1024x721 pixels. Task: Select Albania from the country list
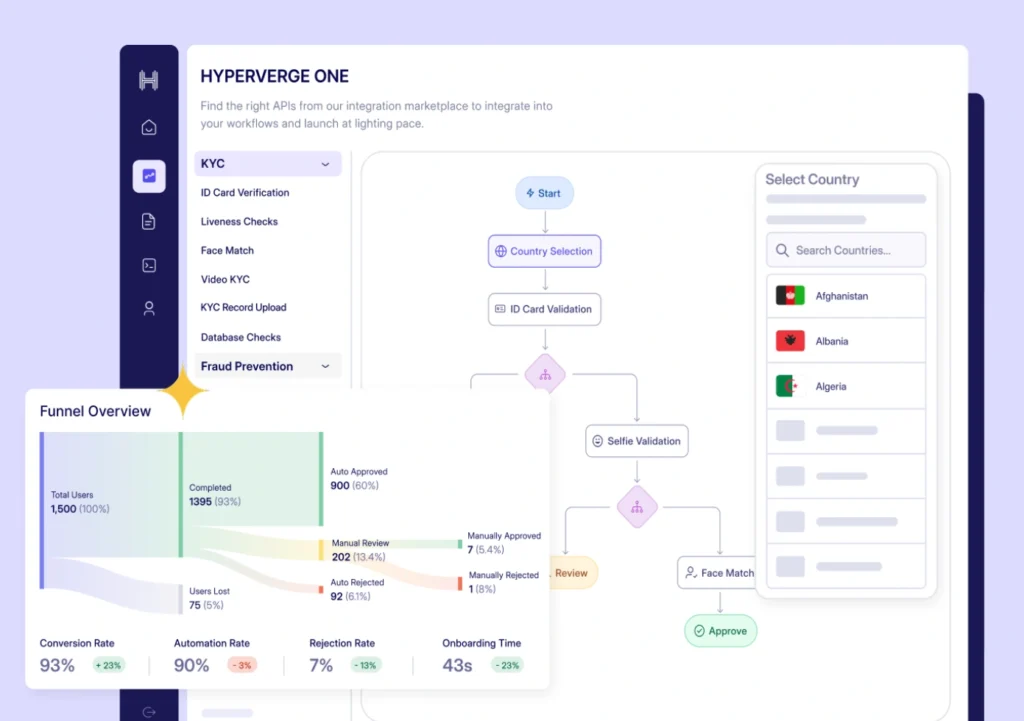point(831,341)
